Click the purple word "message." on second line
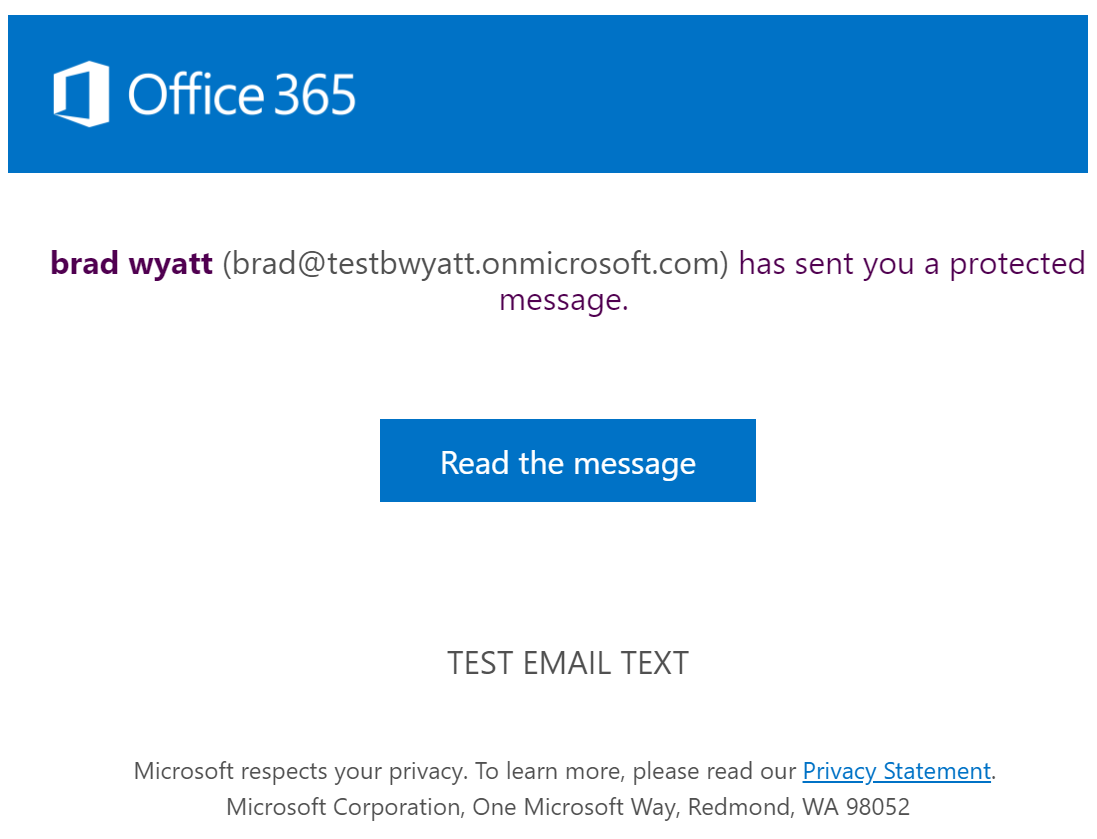 tap(564, 301)
